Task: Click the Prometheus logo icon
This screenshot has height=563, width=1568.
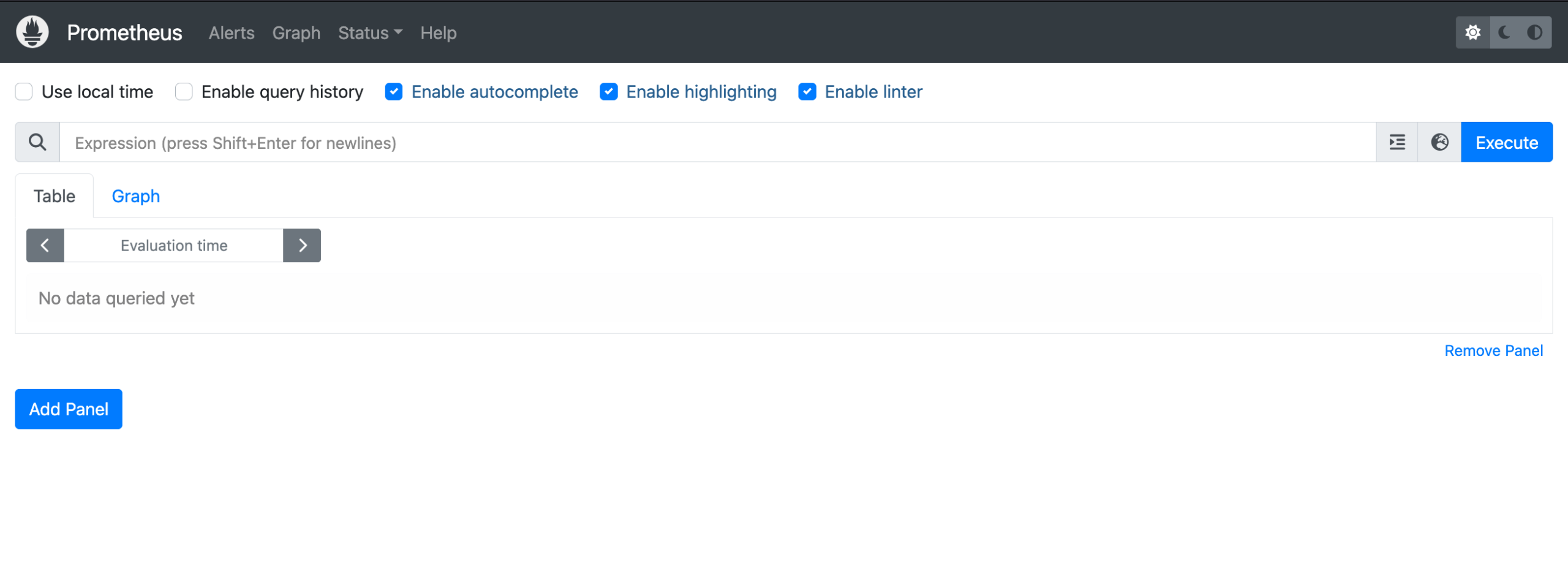Action: [x=32, y=32]
